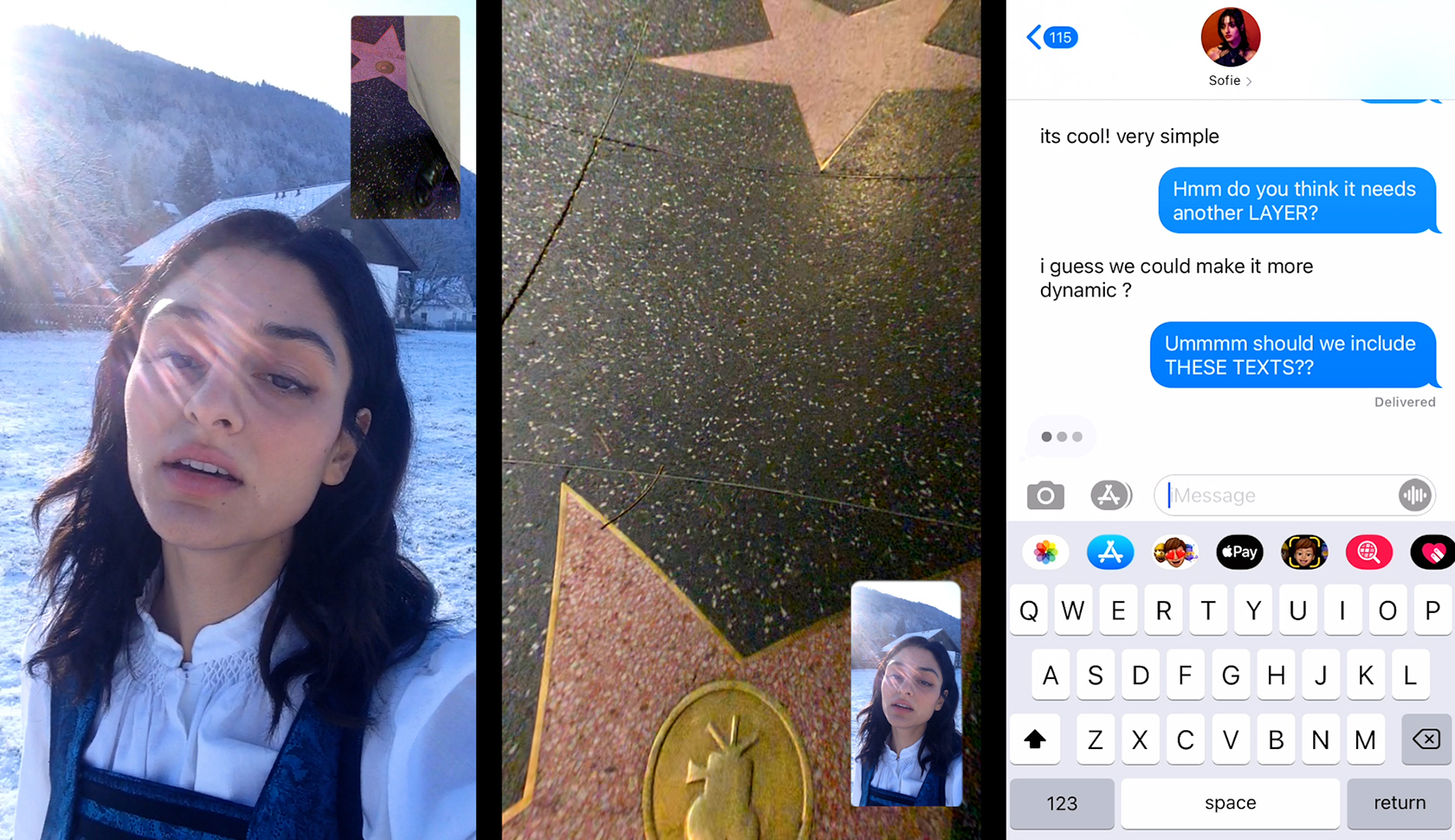1455x840 pixels.
Task: Toggle the App Store apps drawer icon
Action: click(x=1110, y=495)
